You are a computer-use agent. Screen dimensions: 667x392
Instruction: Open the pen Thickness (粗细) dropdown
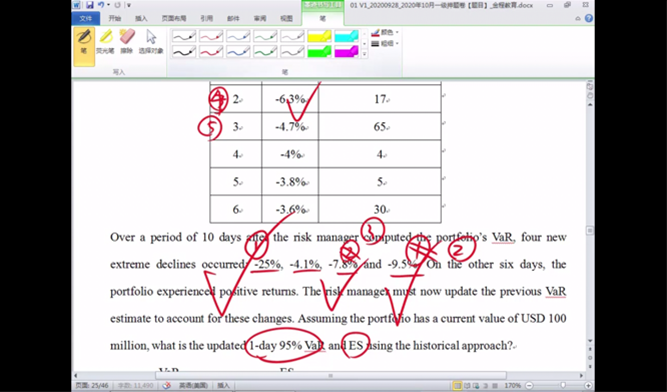(385, 43)
